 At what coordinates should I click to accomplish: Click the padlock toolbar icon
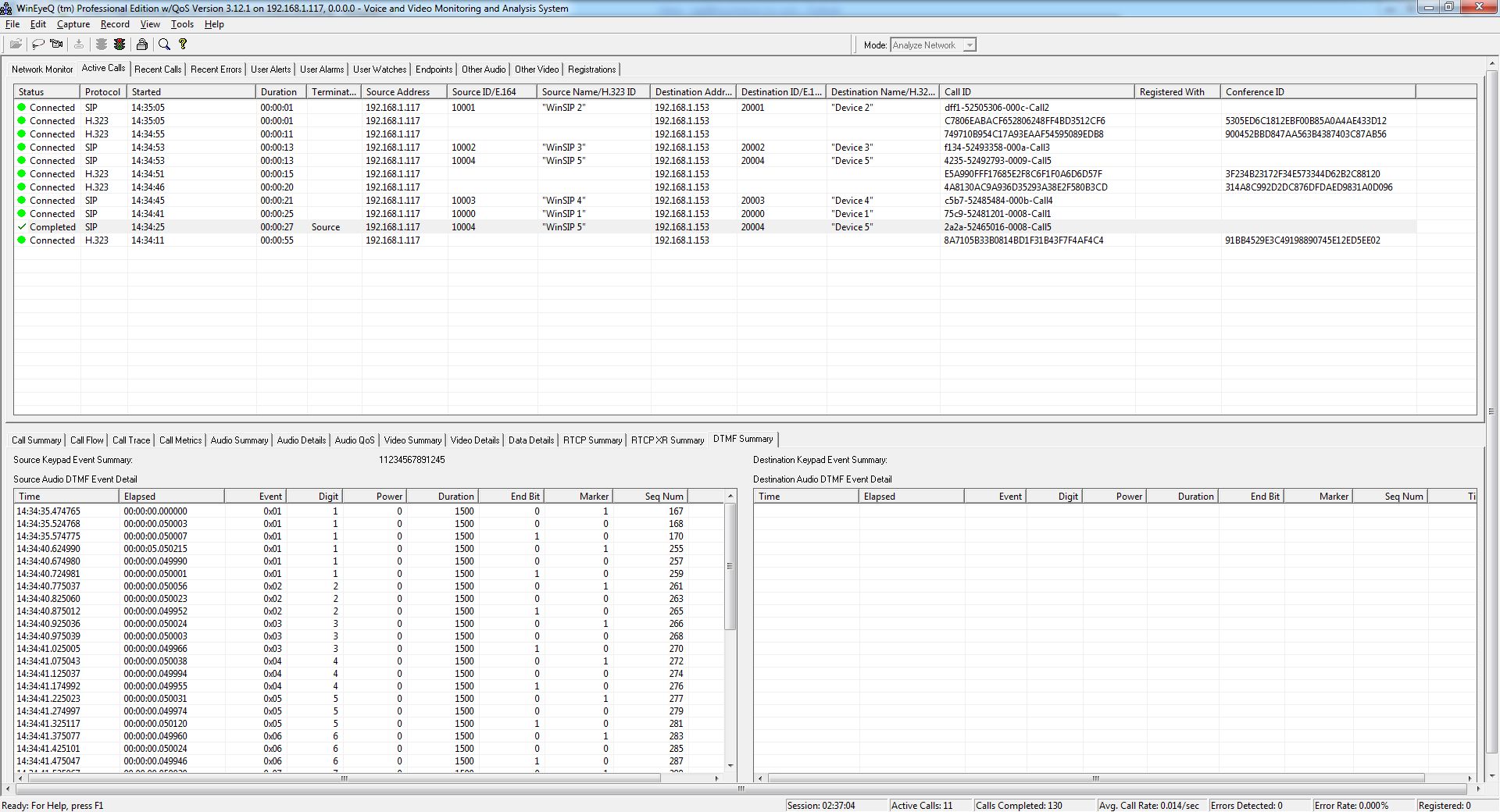[142, 45]
